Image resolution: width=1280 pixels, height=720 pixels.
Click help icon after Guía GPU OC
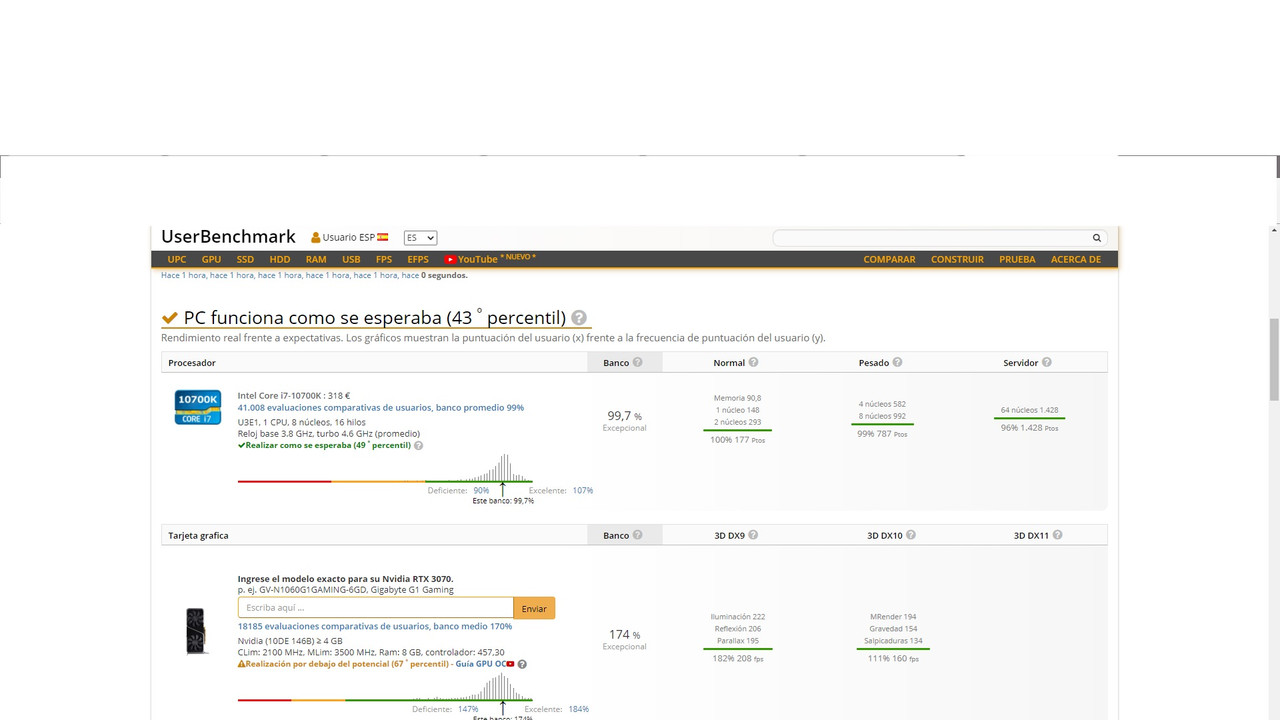522,664
